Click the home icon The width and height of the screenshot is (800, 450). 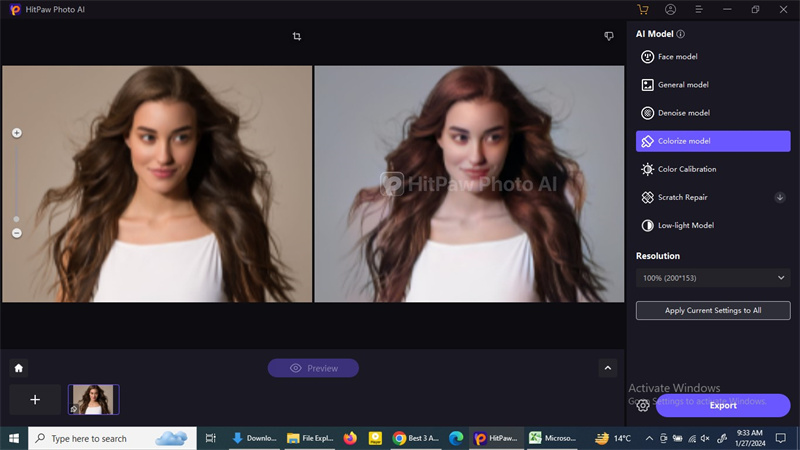(x=19, y=368)
